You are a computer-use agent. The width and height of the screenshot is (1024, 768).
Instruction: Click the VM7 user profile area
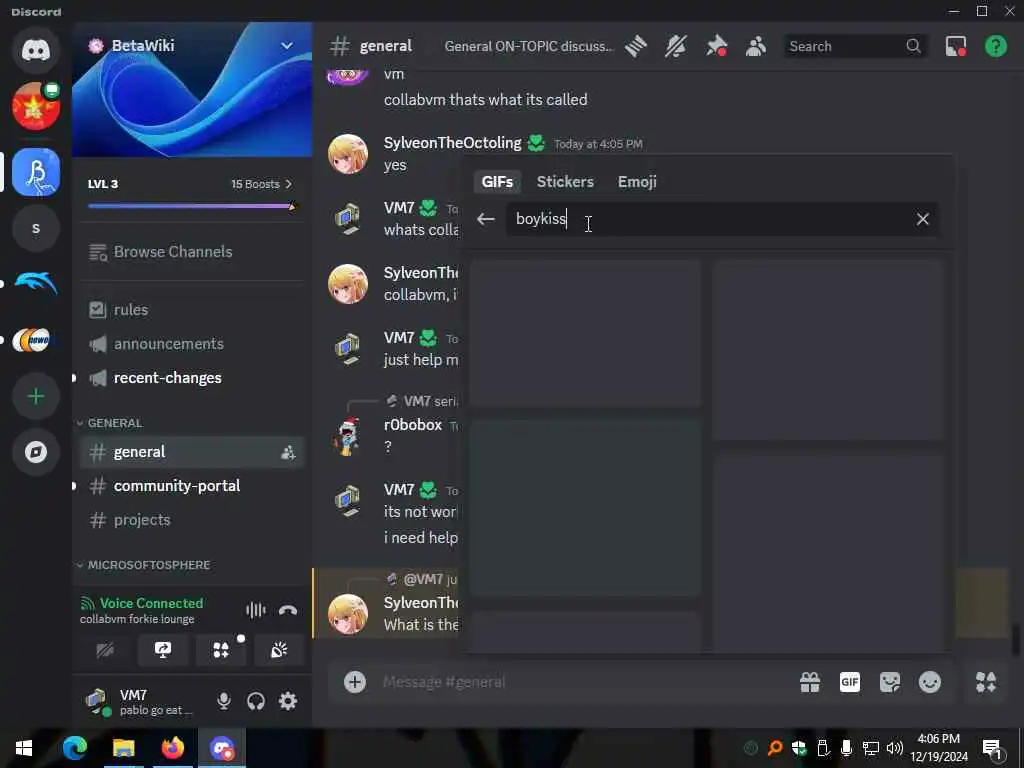tap(140, 701)
